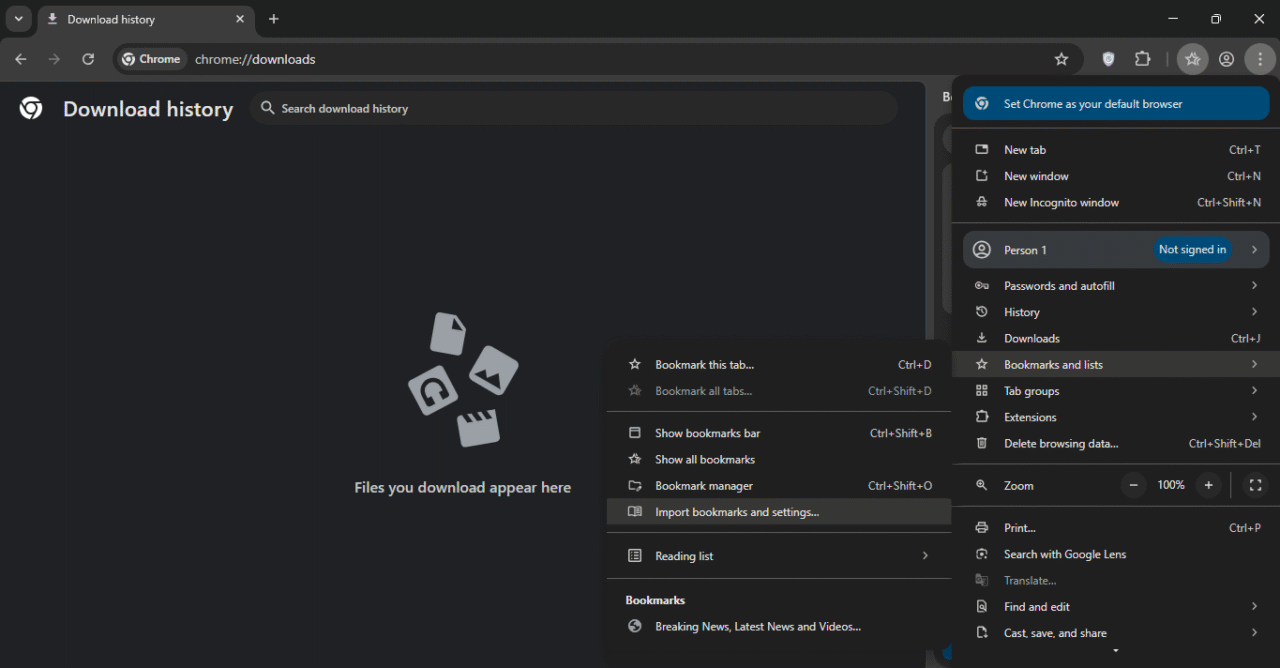Click Show all bookmarks
This screenshot has height=668, width=1280.
click(x=779, y=459)
